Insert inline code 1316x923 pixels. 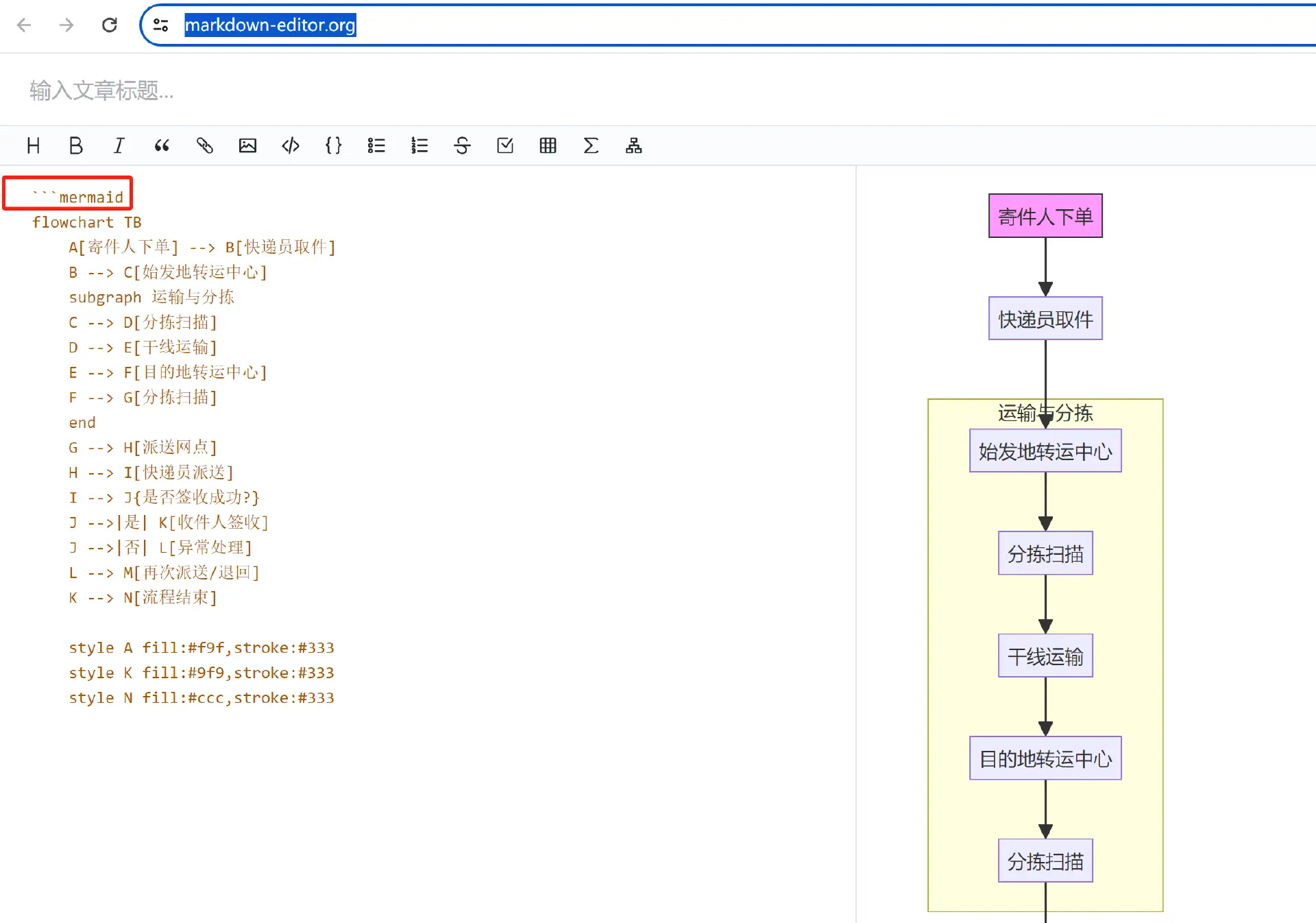(291, 145)
